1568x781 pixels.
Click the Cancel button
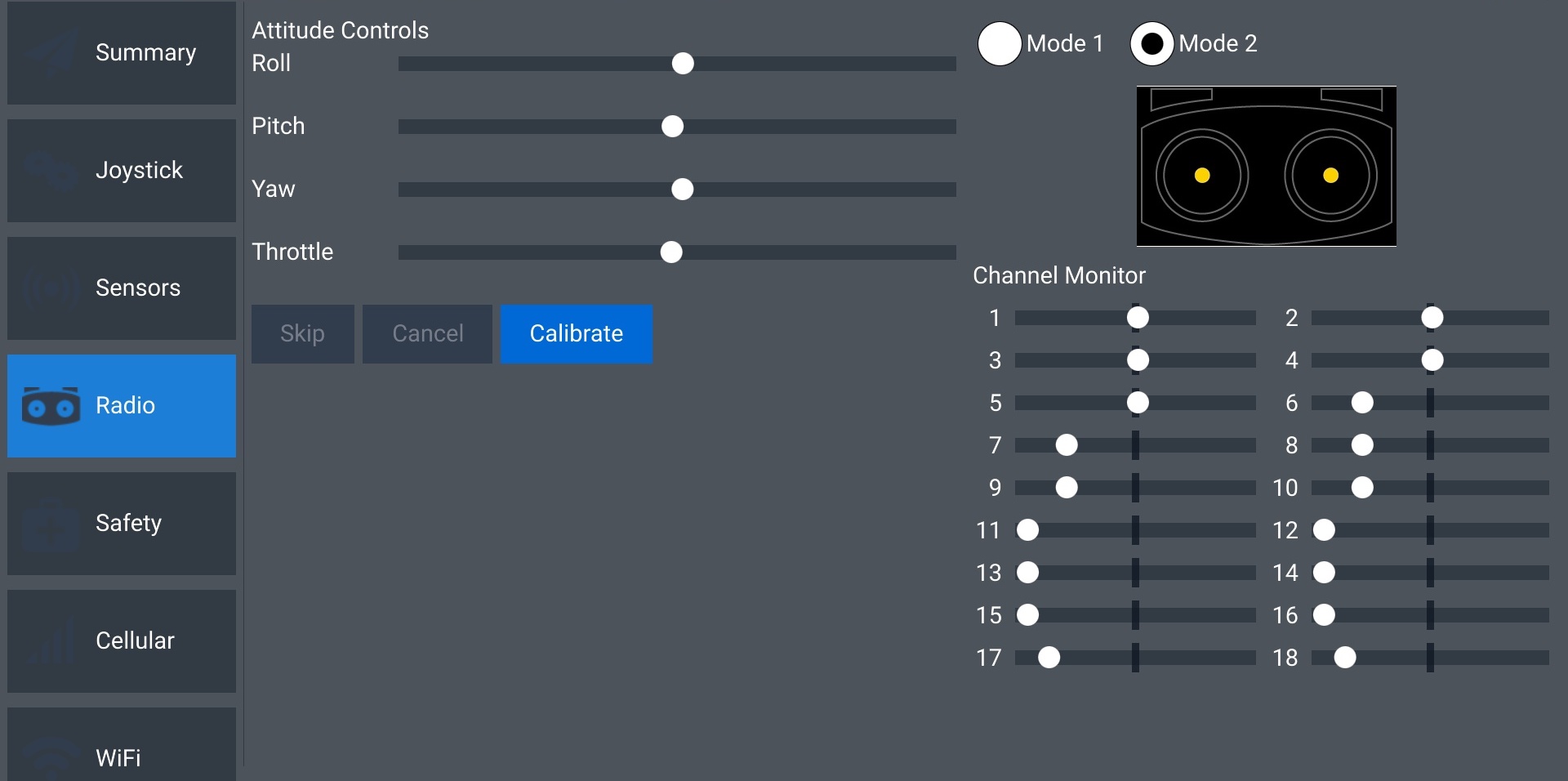point(427,333)
